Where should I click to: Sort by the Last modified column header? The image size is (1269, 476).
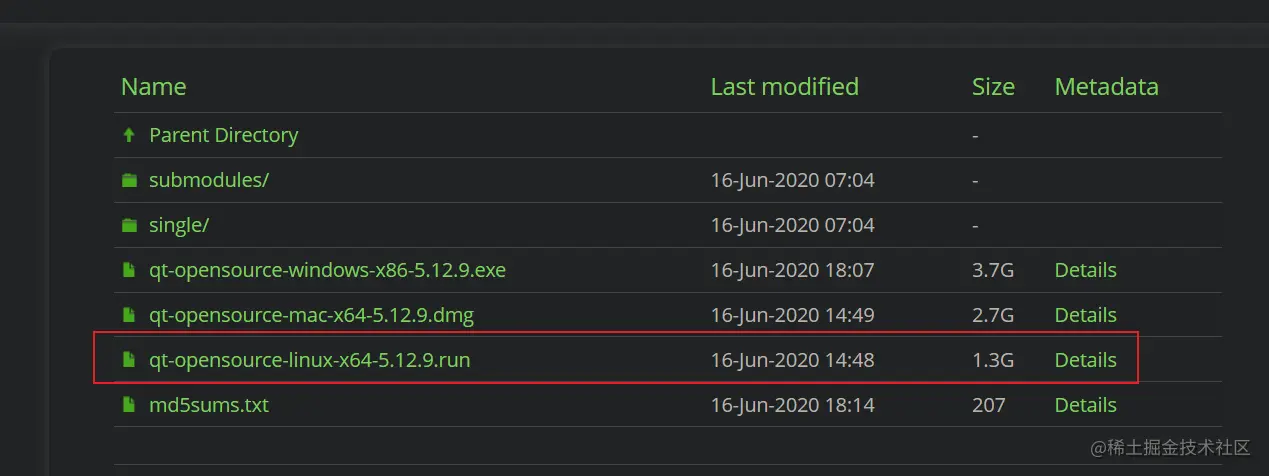point(784,87)
